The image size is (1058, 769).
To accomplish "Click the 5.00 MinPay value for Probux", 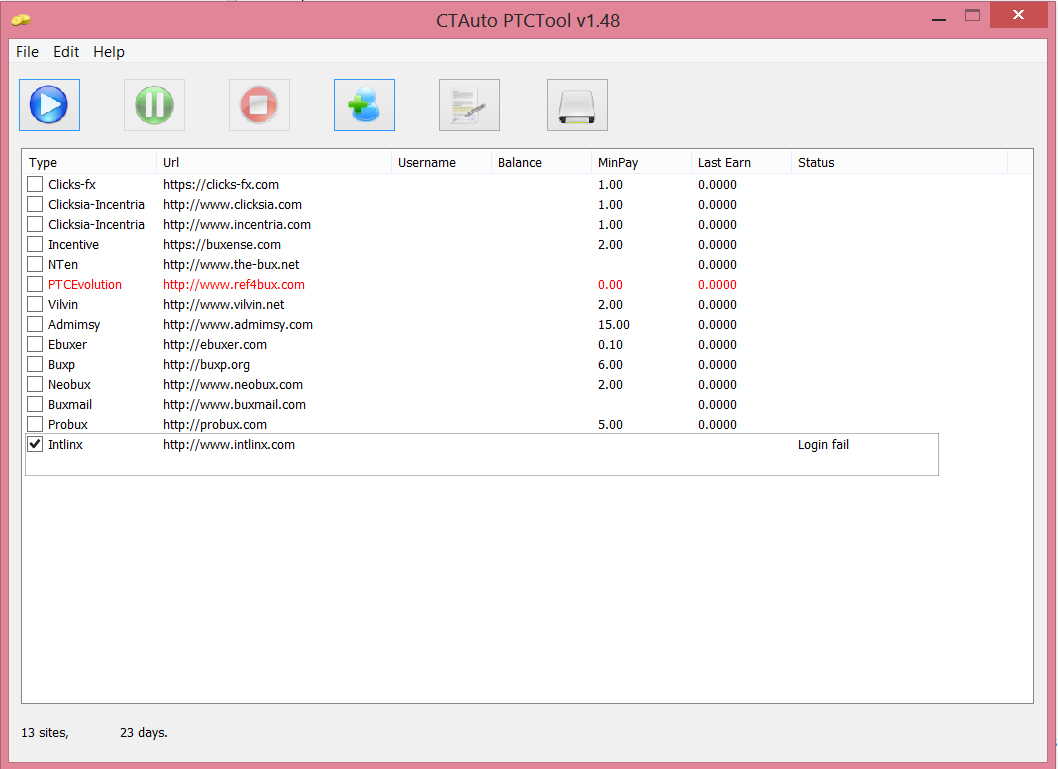I will click(610, 425).
